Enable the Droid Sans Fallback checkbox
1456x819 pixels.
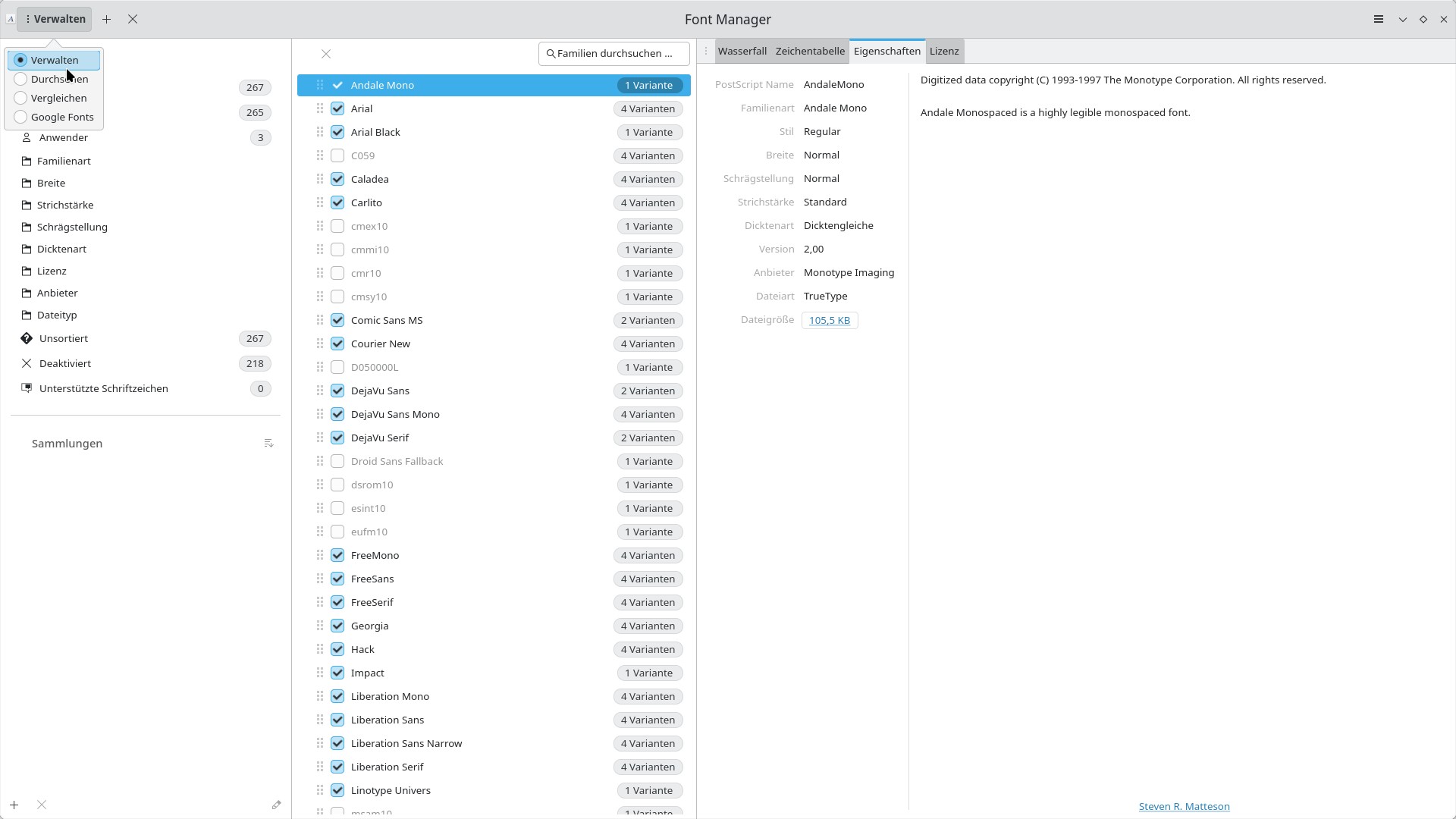click(x=337, y=462)
